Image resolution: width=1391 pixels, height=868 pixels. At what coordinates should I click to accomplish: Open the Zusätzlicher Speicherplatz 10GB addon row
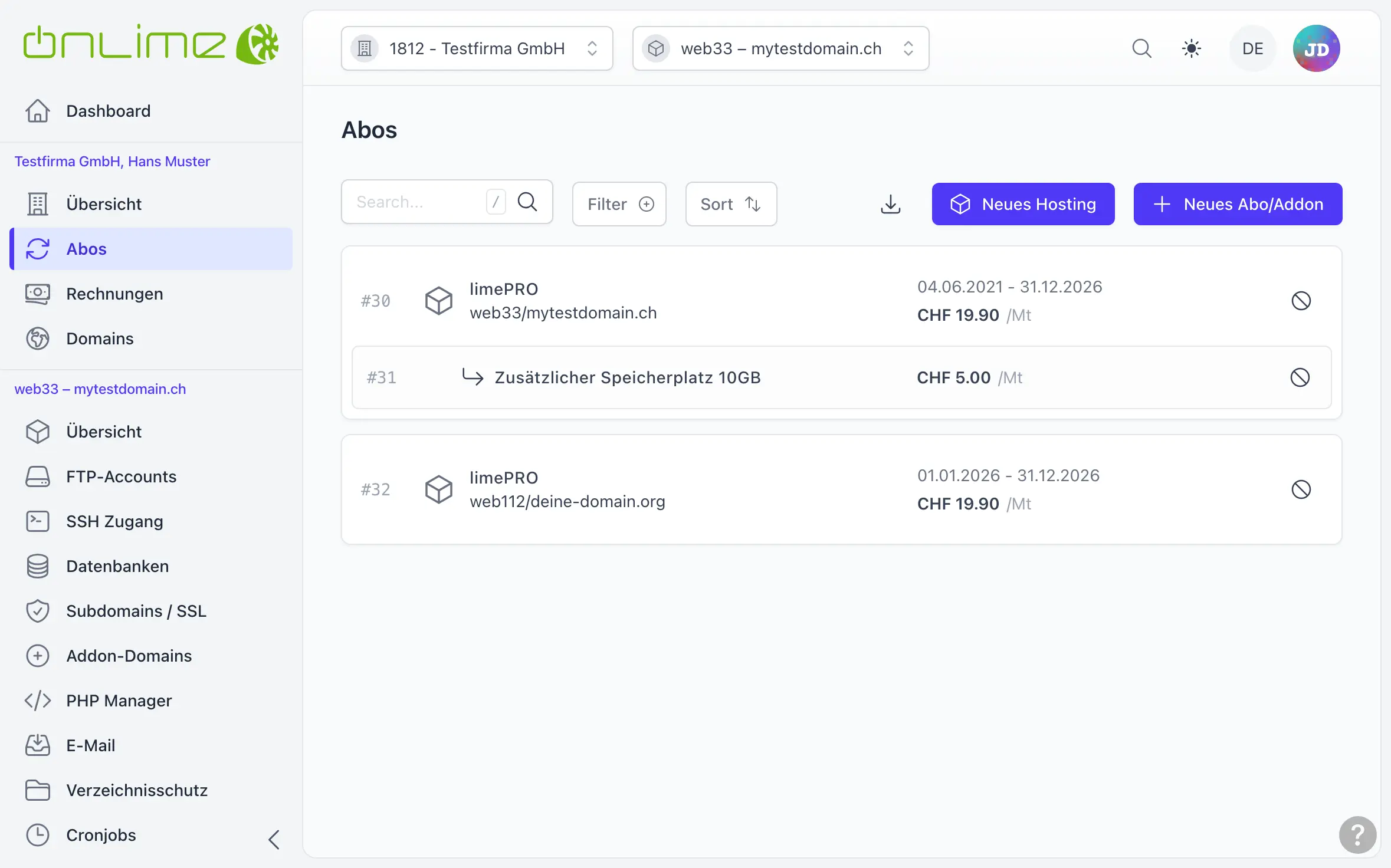(x=842, y=377)
